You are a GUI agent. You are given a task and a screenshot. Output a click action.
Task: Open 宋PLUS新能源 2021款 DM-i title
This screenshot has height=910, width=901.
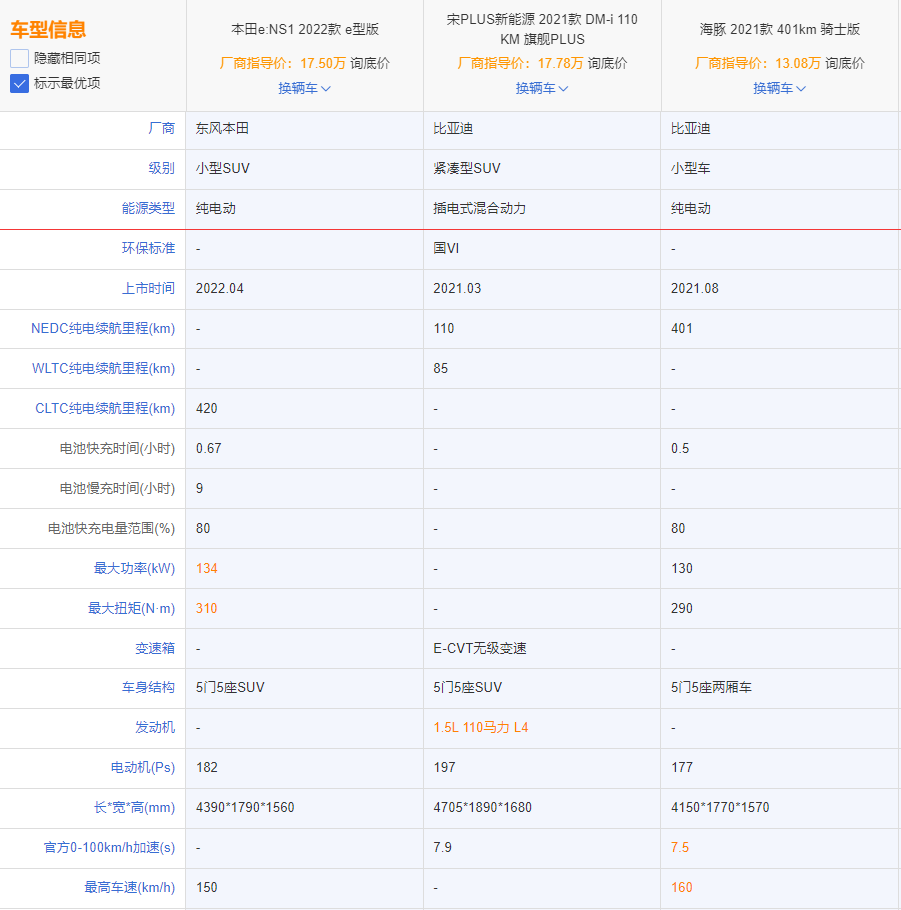click(x=542, y=29)
